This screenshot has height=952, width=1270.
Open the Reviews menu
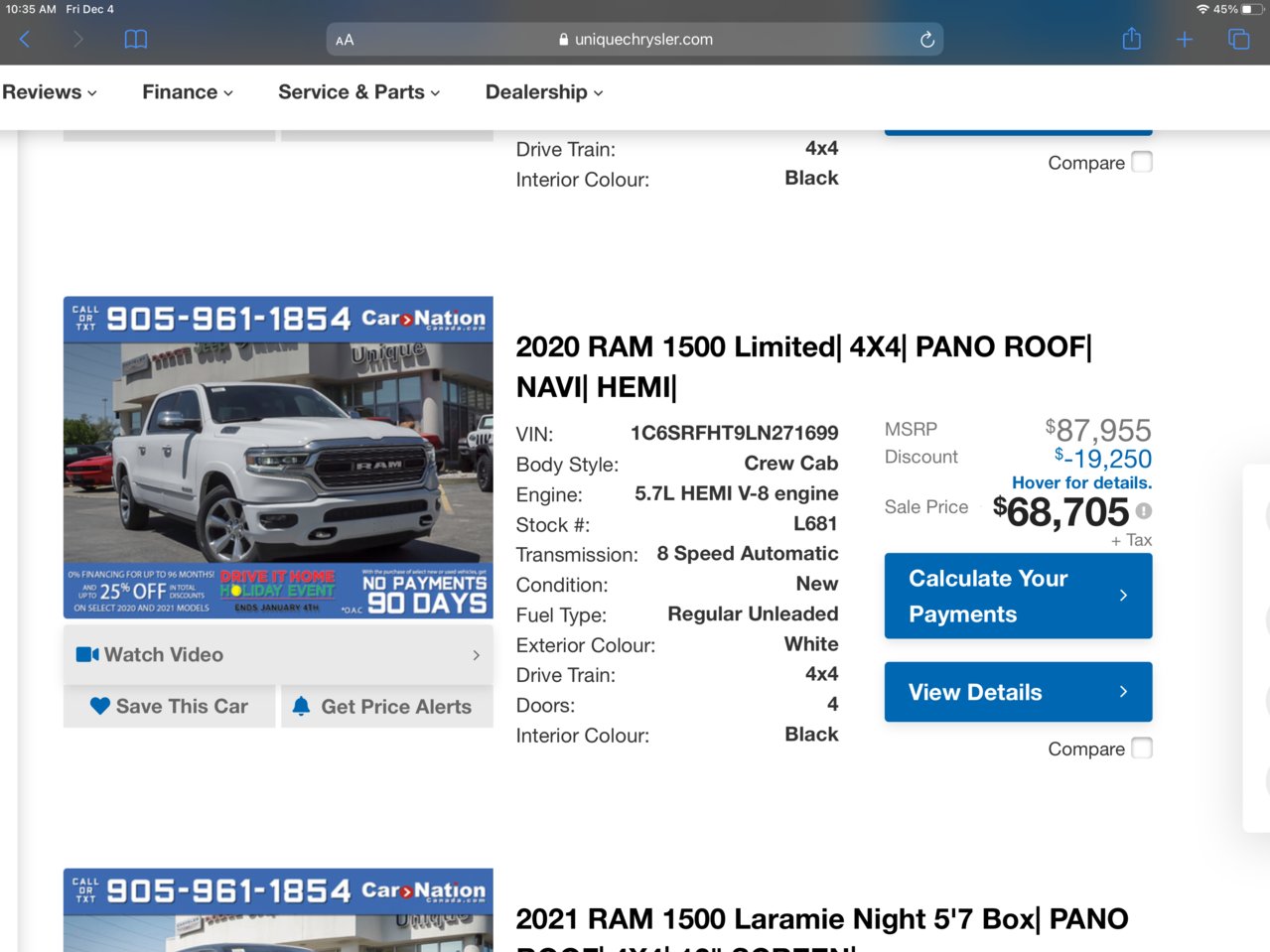[50, 92]
